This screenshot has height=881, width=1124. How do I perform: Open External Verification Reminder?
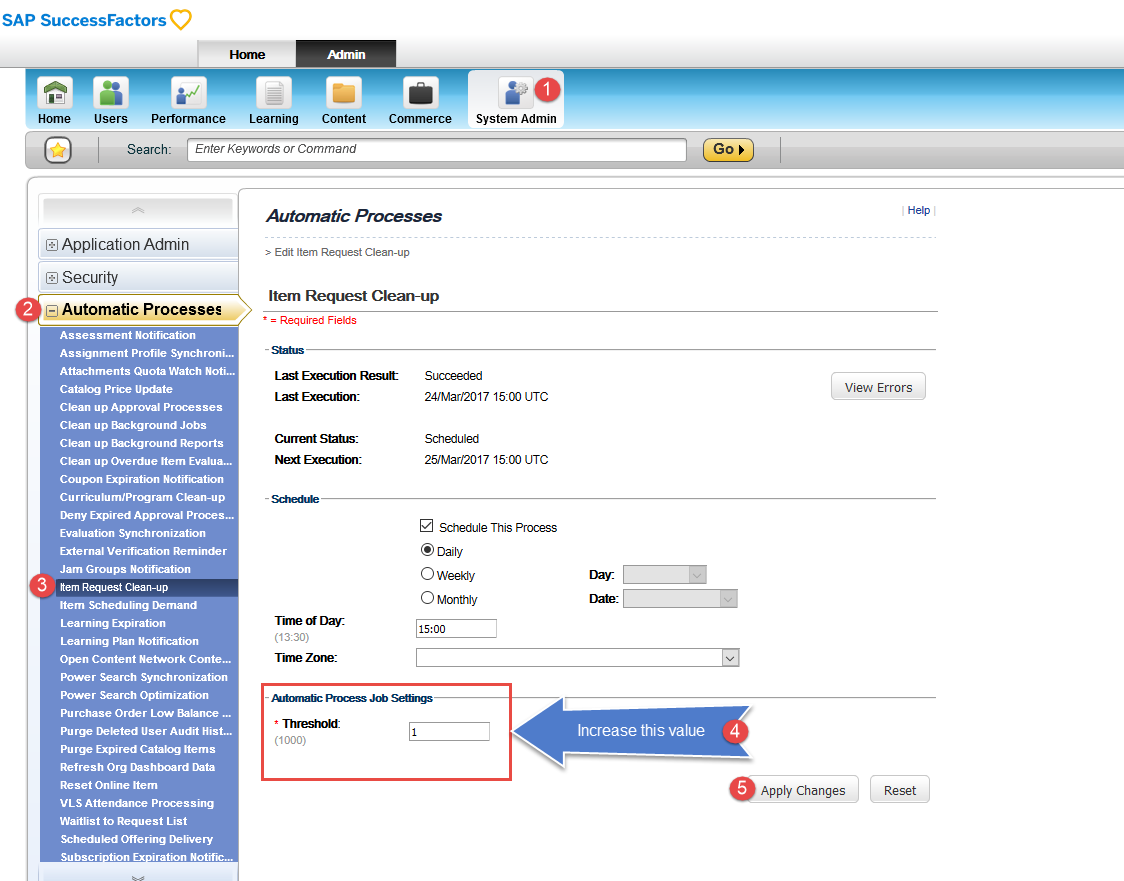coord(143,551)
